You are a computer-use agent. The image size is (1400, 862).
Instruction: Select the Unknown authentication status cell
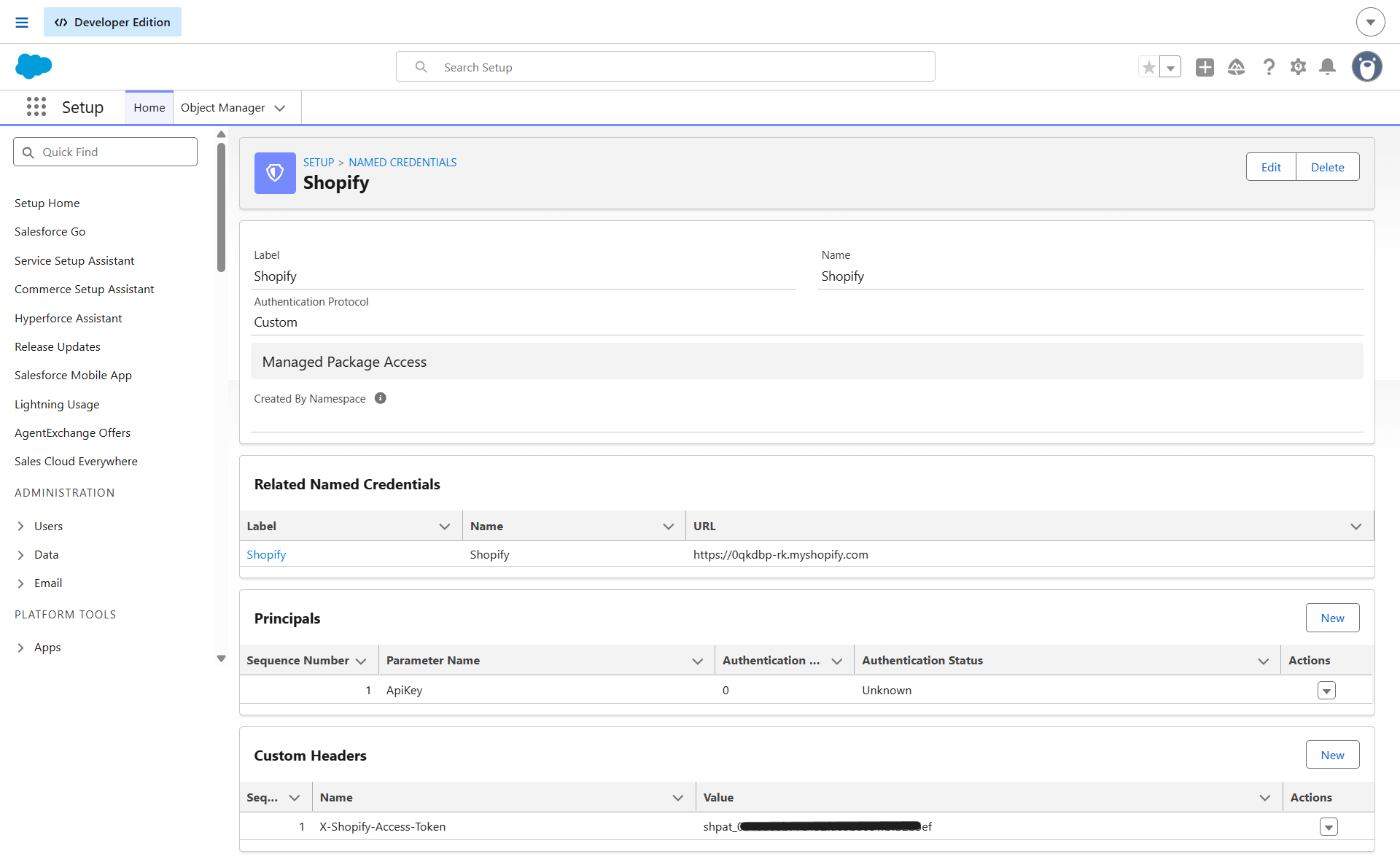pyautogui.click(x=886, y=690)
